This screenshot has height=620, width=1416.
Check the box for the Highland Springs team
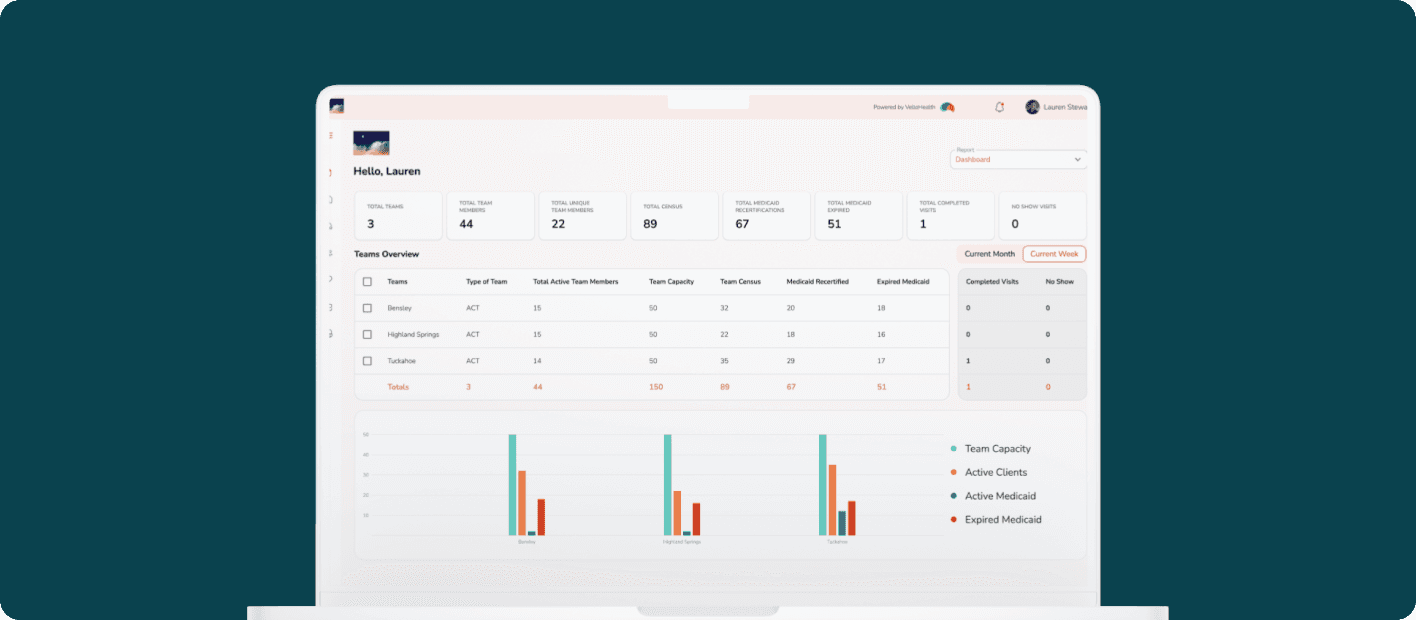tap(367, 334)
